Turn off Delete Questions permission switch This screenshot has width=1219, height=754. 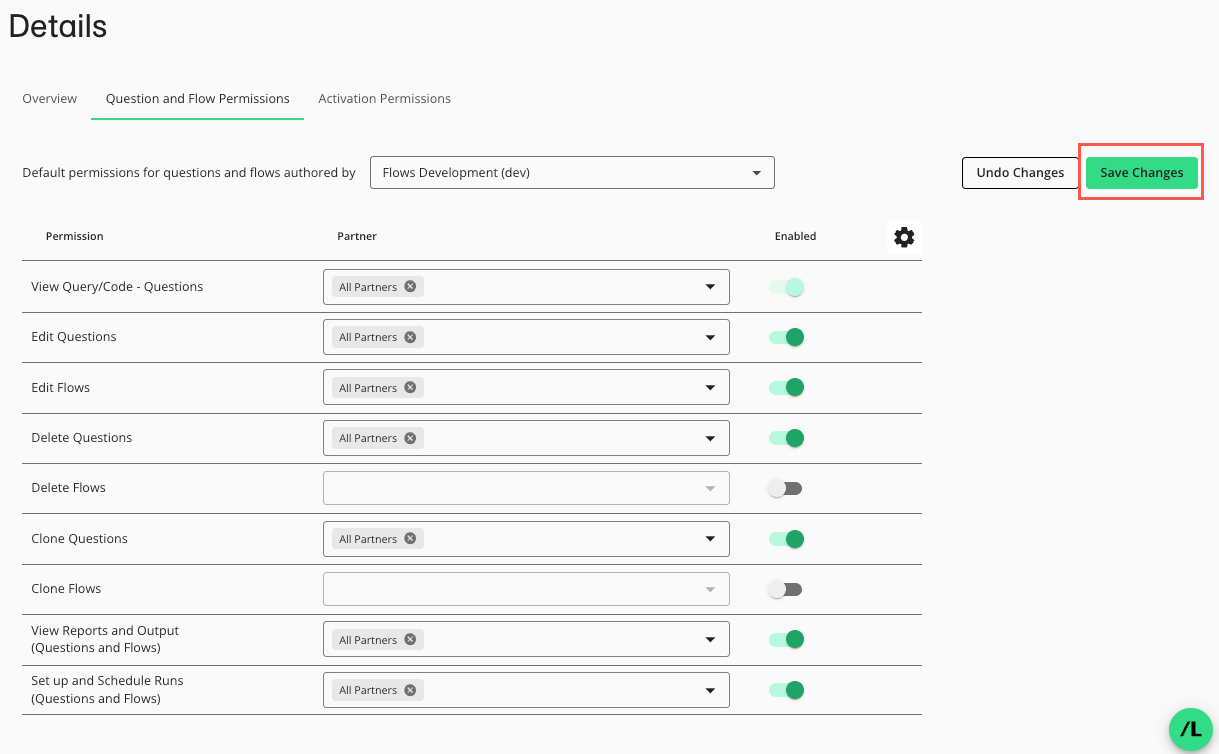(786, 438)
